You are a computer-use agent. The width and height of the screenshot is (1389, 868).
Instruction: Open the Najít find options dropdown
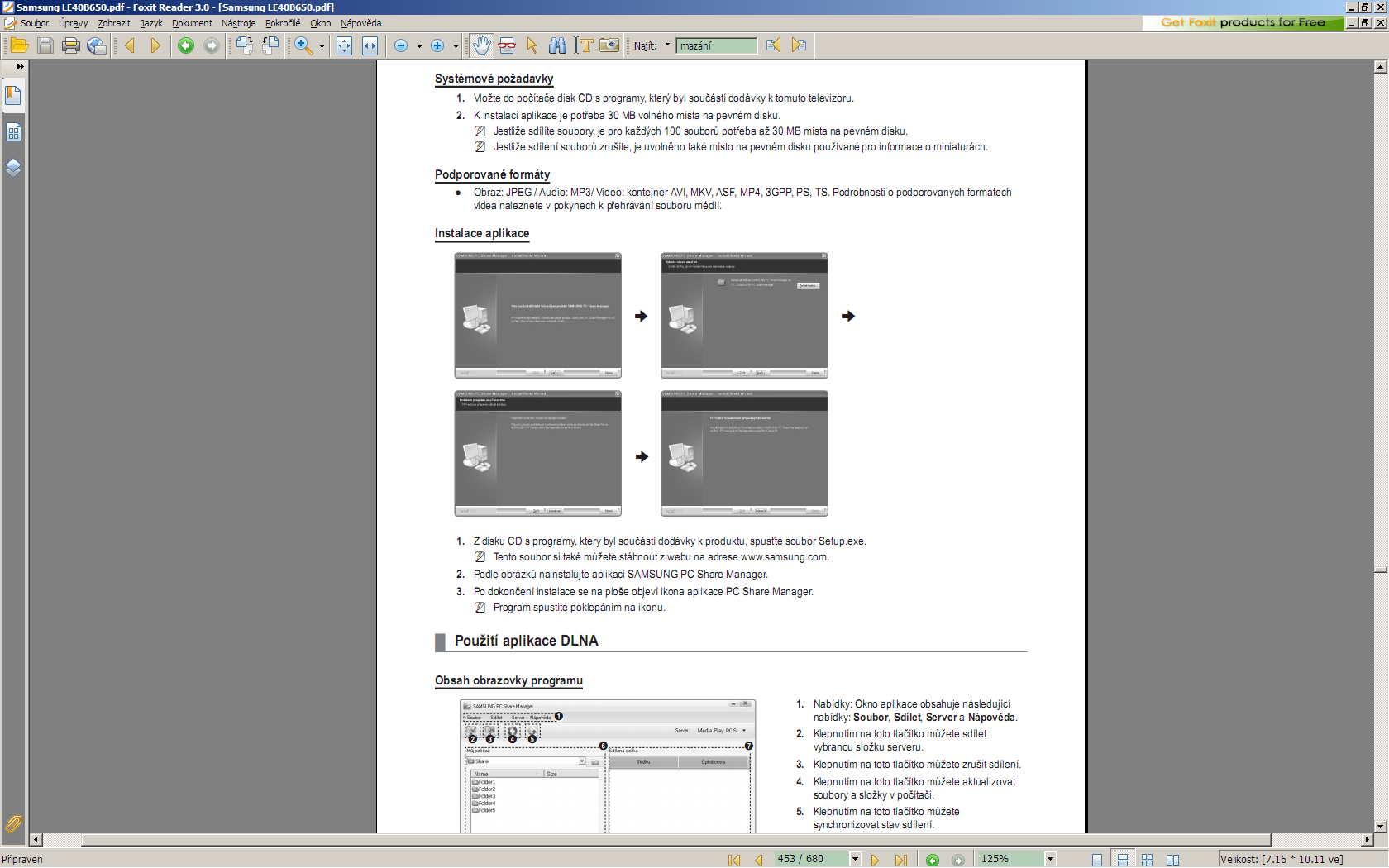click(x=667, y=45)
